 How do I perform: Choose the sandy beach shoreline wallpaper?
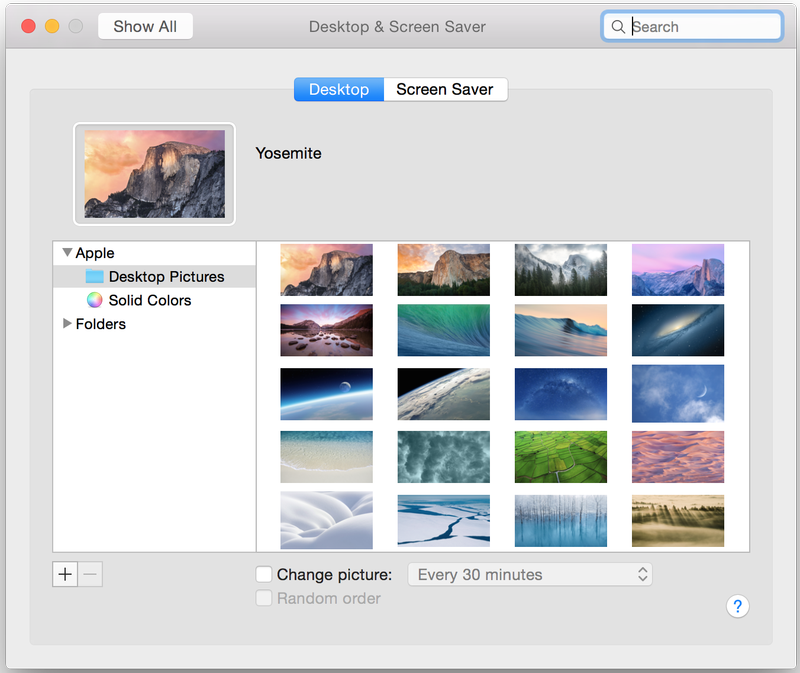click(x=327, y=457)
